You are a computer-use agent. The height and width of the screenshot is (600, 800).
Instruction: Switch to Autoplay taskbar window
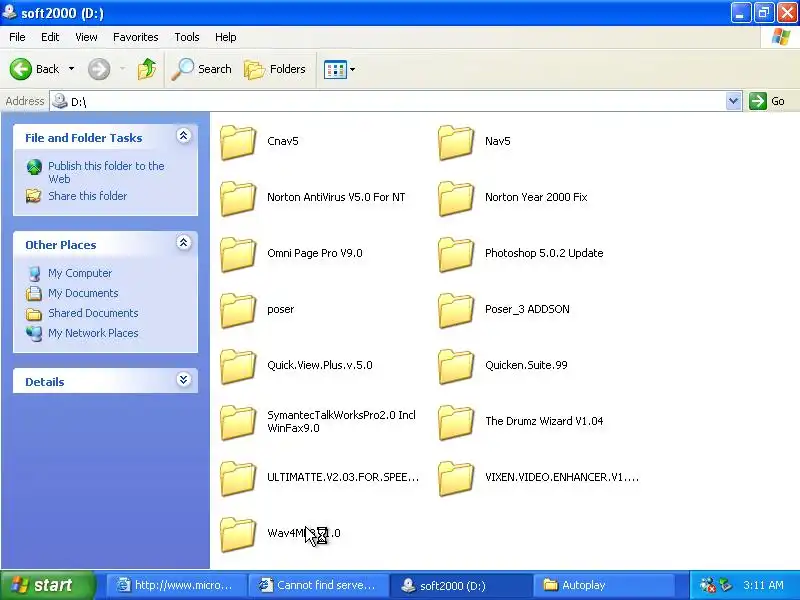(x=604, y=585)
